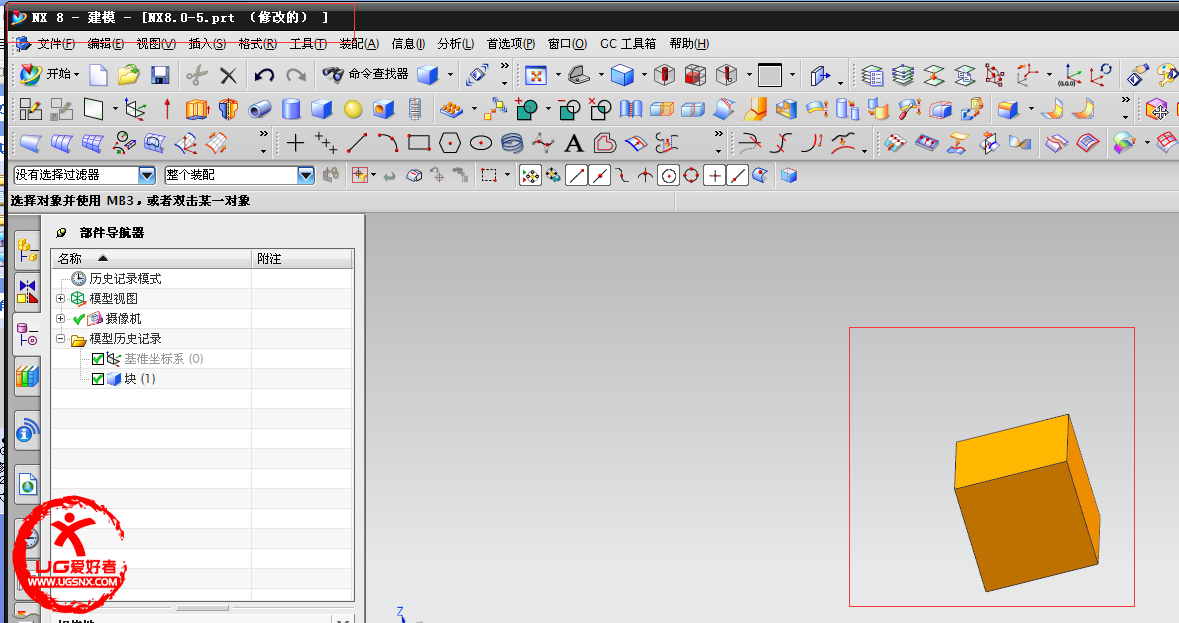Open the 文件(F) menu
1179x623 pixels.
[56, 44]
